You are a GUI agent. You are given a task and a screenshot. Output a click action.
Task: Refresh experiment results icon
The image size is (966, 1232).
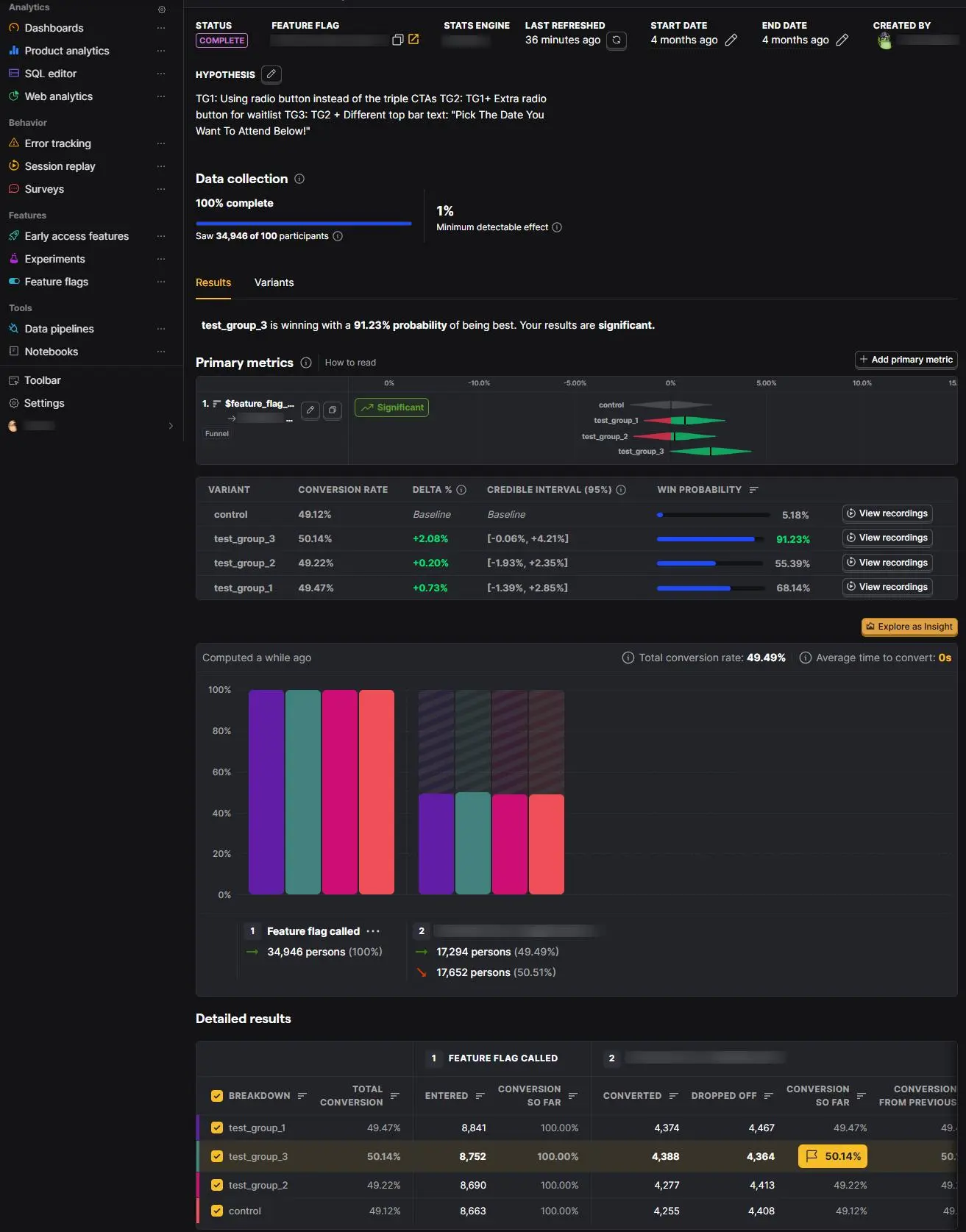617,40
